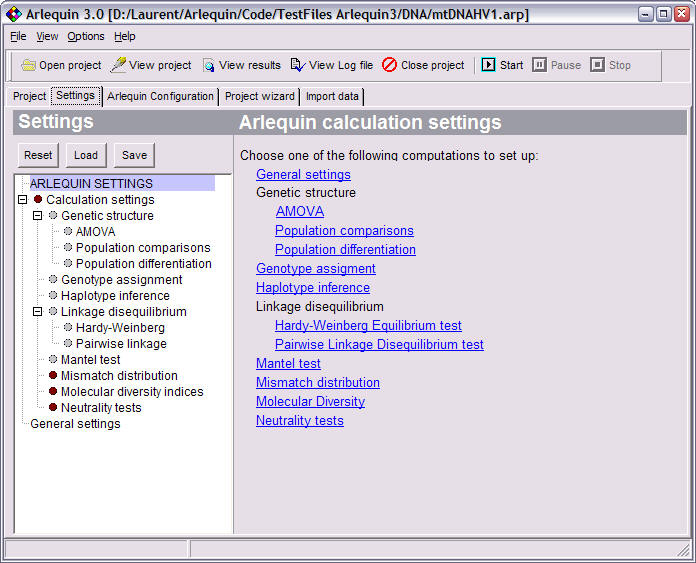Click the Load settings button
The height and width of the screenshot is (563, 696).
86,155
